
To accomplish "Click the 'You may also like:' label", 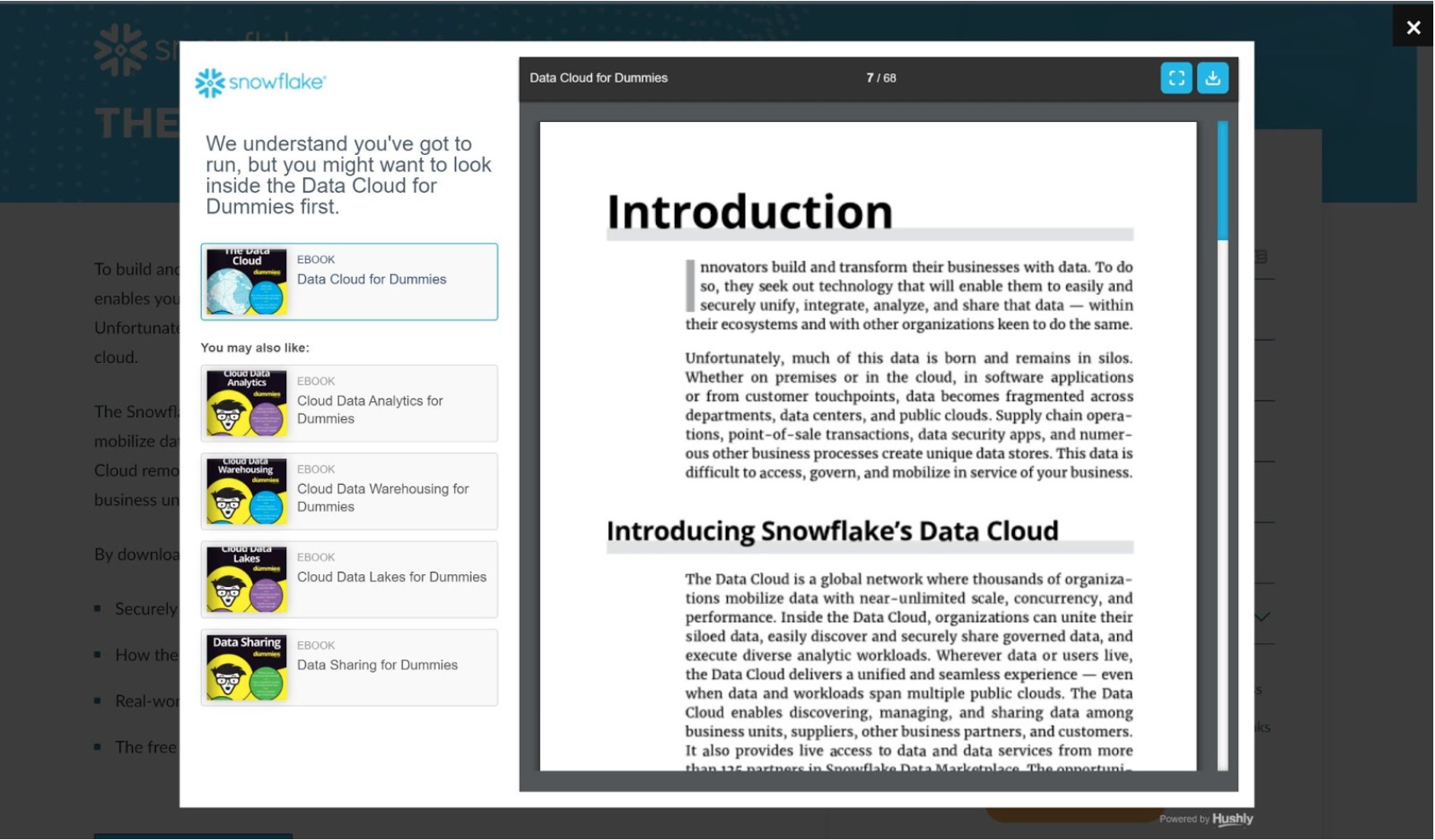I will (x=255, y=348).
